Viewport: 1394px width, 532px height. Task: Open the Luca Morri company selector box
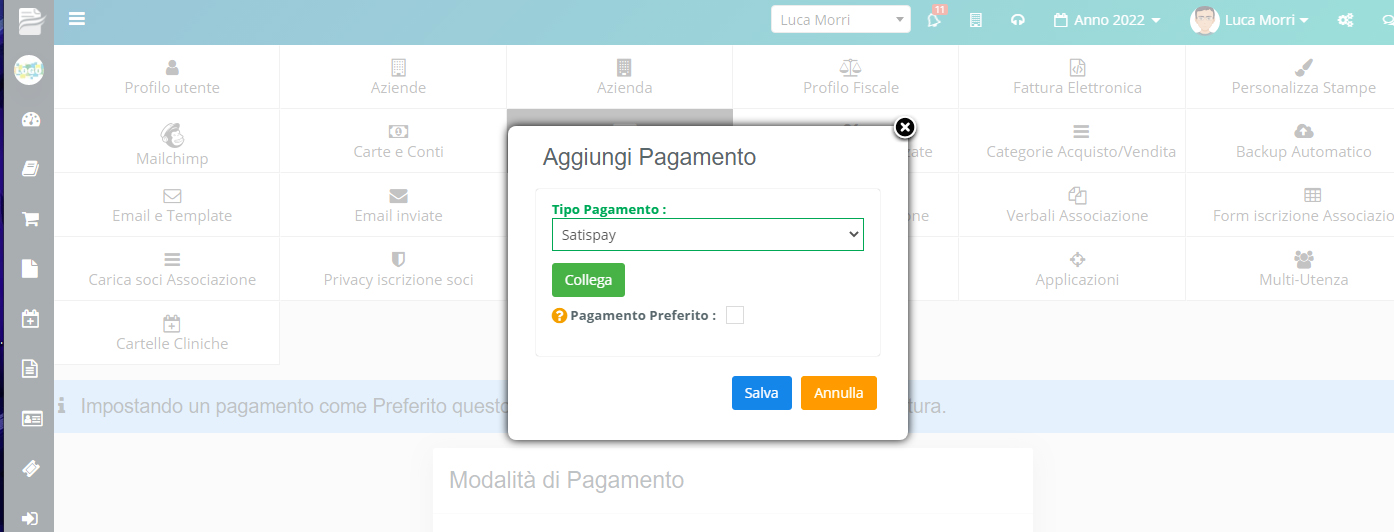click(841, 19)
